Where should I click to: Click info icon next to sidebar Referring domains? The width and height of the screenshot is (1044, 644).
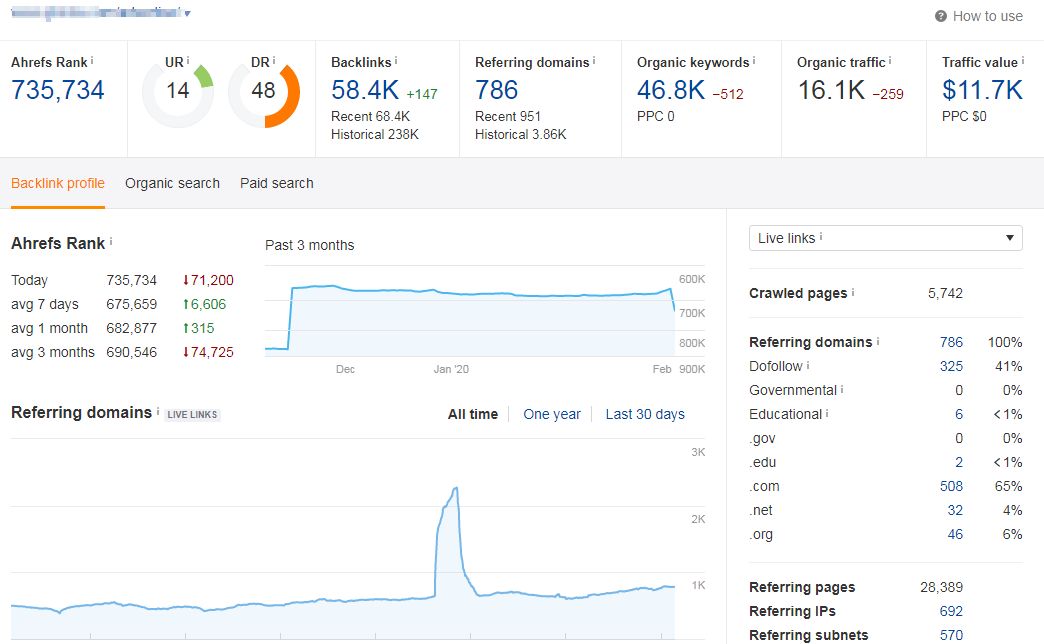[x=878, y=341]
